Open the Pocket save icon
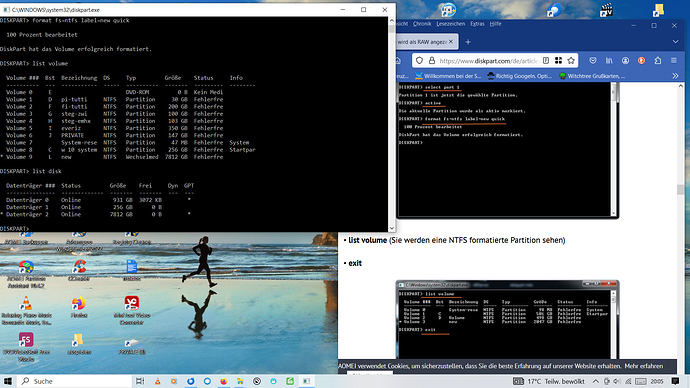This screenshot has height=388, width=690. tap(593, 61)
